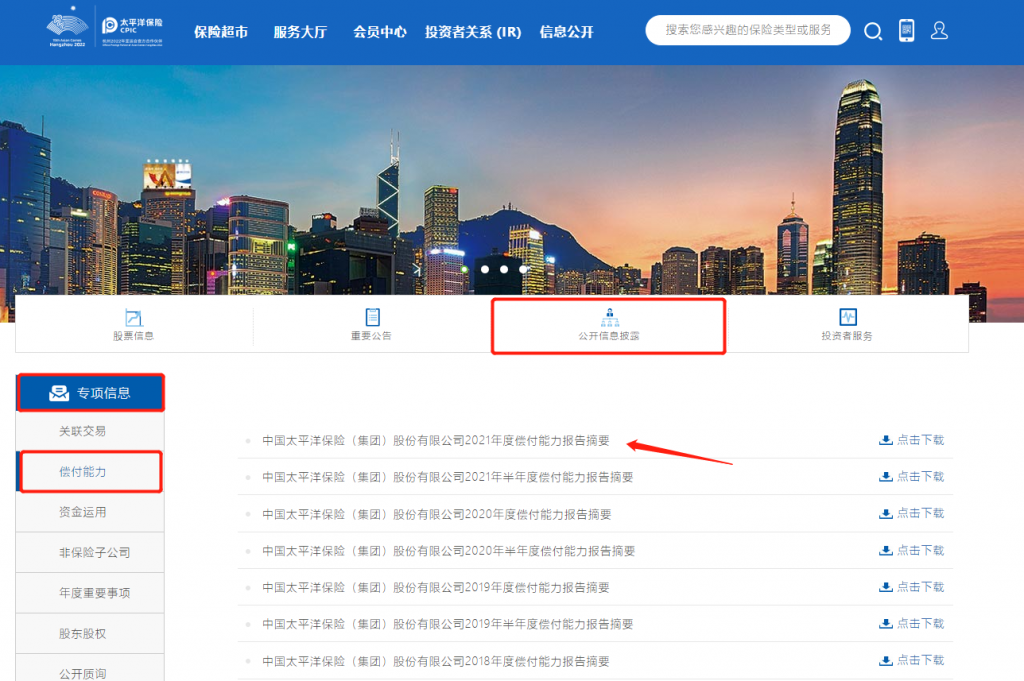
Task: Click download icon for 2020年半年度 report
Action: tap(886, 550)
